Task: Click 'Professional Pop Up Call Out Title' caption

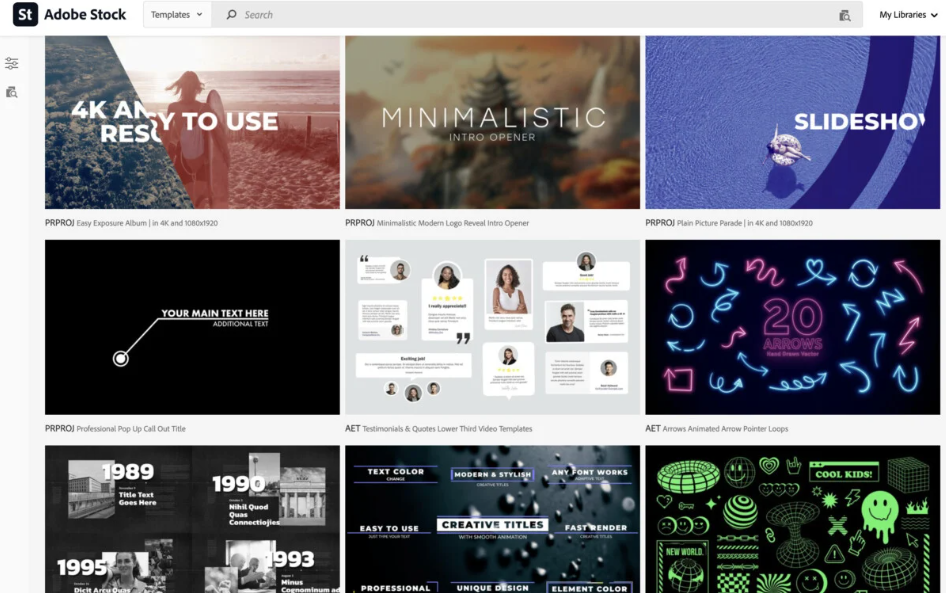Action: 131,429
